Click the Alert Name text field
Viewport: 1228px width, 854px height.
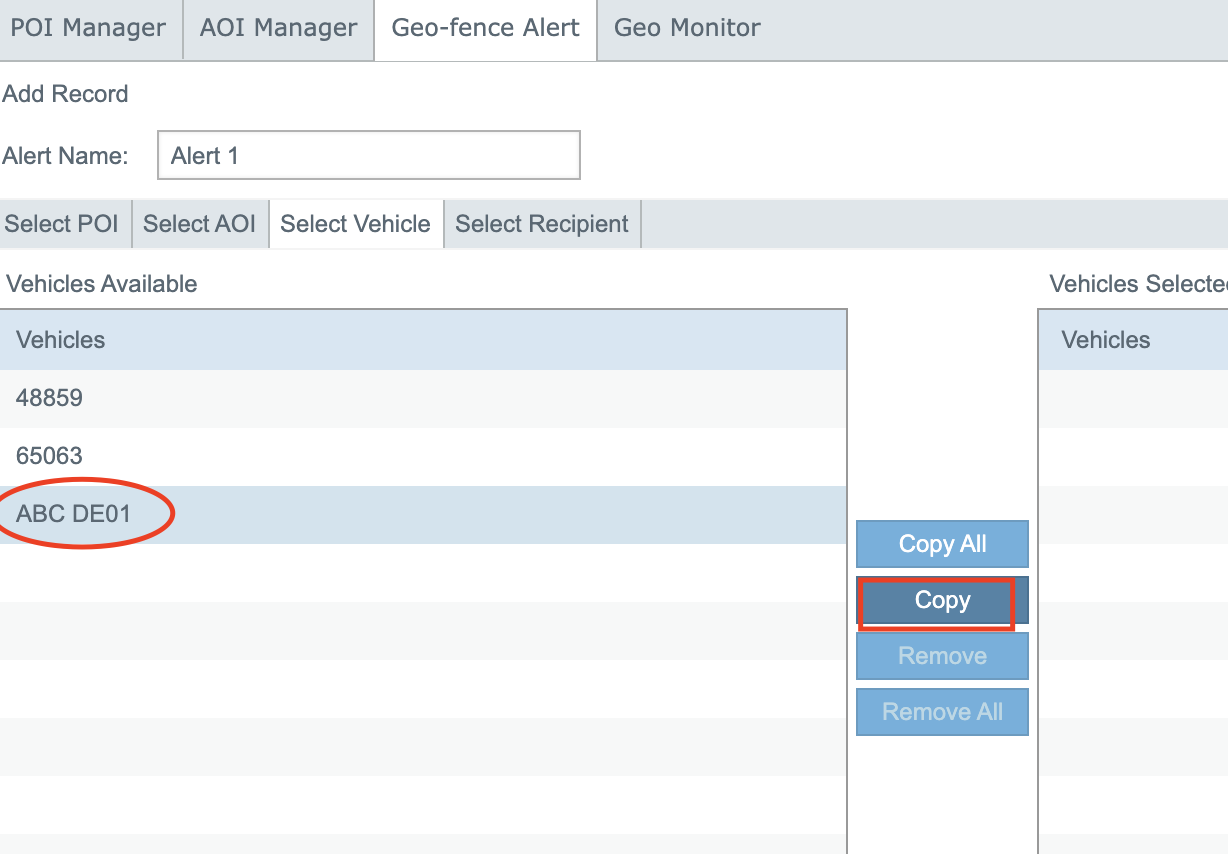(x=368, y=156)
